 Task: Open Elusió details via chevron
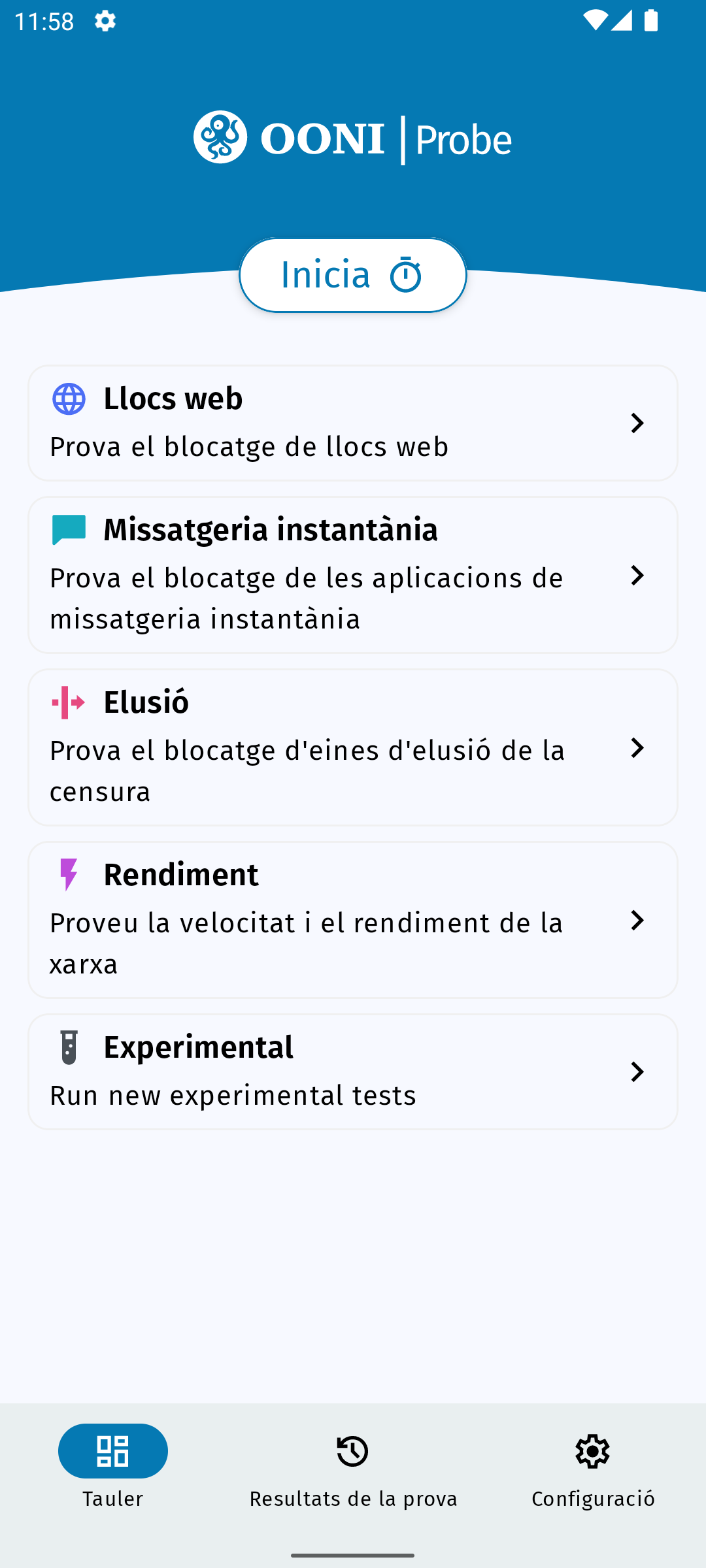click(637, 748)
